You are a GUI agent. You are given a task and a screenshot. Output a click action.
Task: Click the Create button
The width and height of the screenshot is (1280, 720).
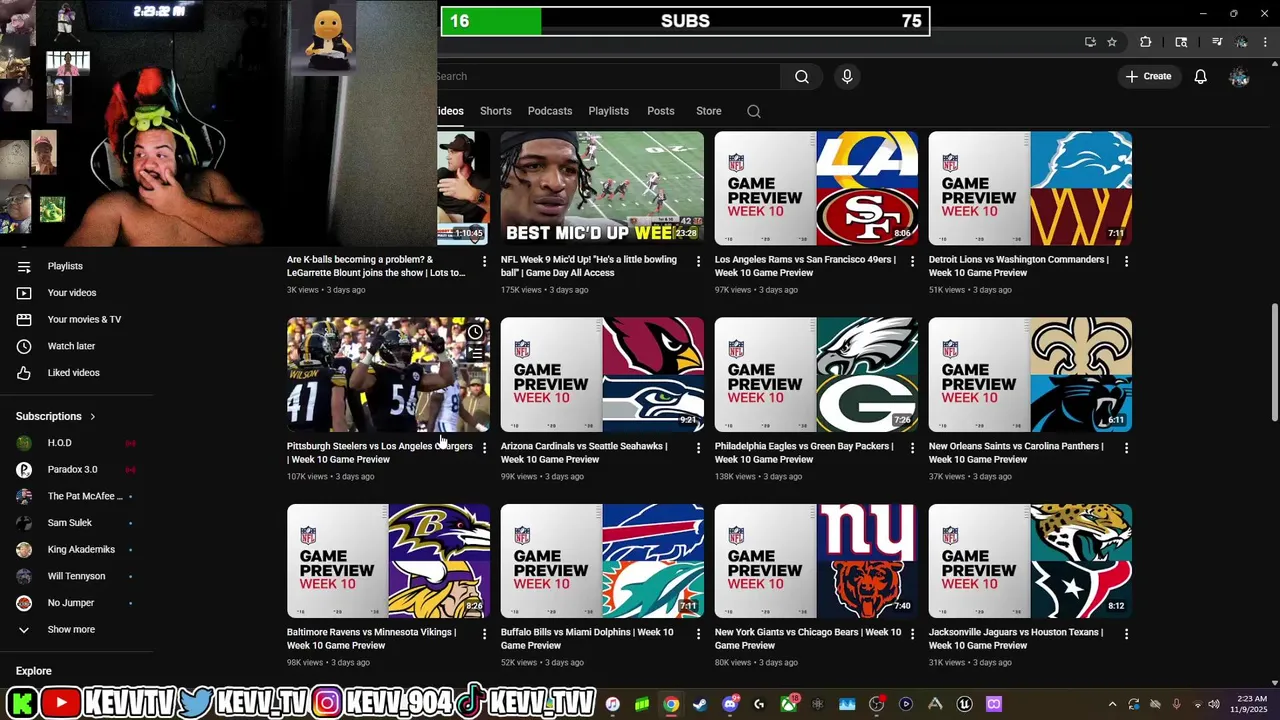pyautogui.click(x=1148, y=76)
